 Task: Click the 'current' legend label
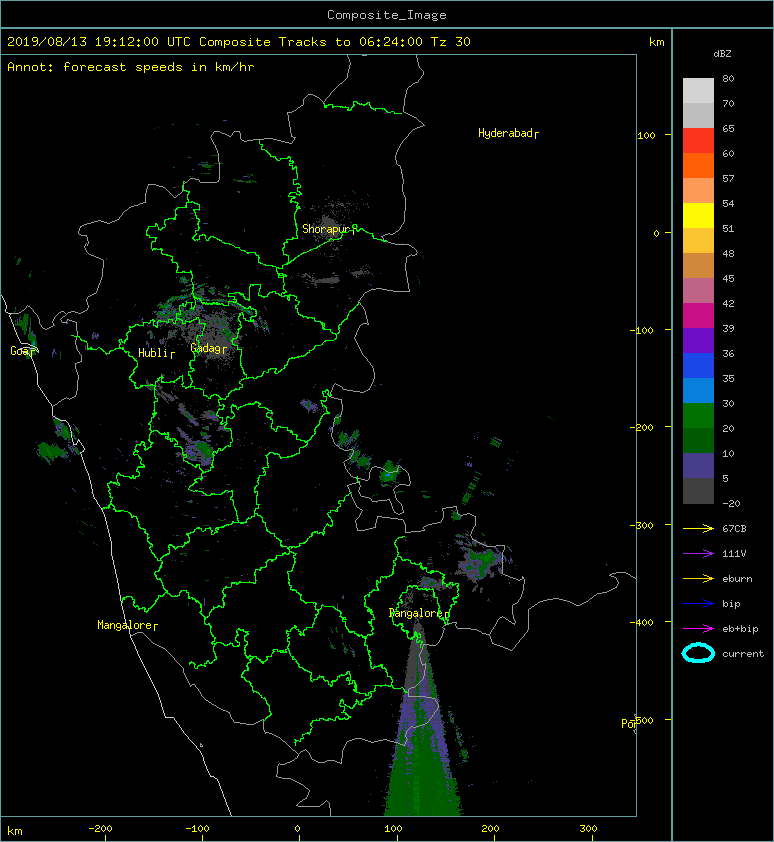[x=743, y=654]
